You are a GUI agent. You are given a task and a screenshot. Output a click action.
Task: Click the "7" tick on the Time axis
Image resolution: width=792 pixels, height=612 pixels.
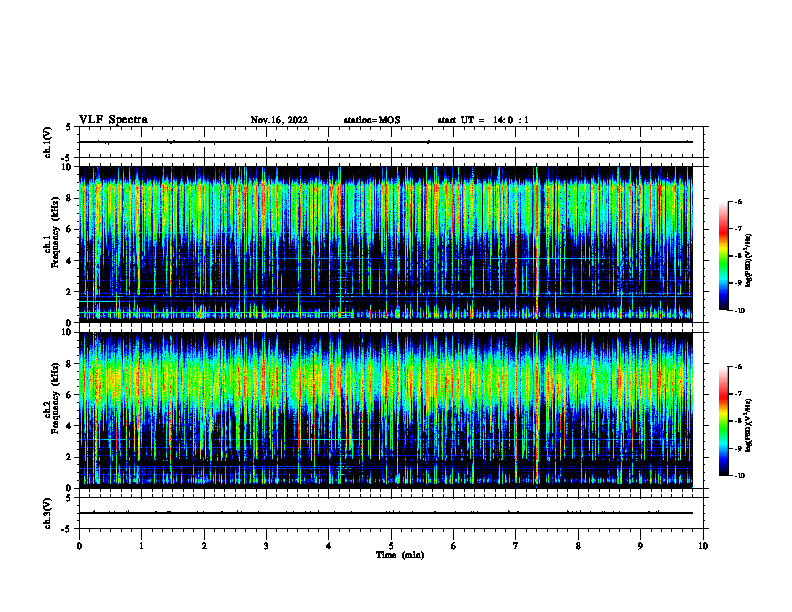pos(516,546)
